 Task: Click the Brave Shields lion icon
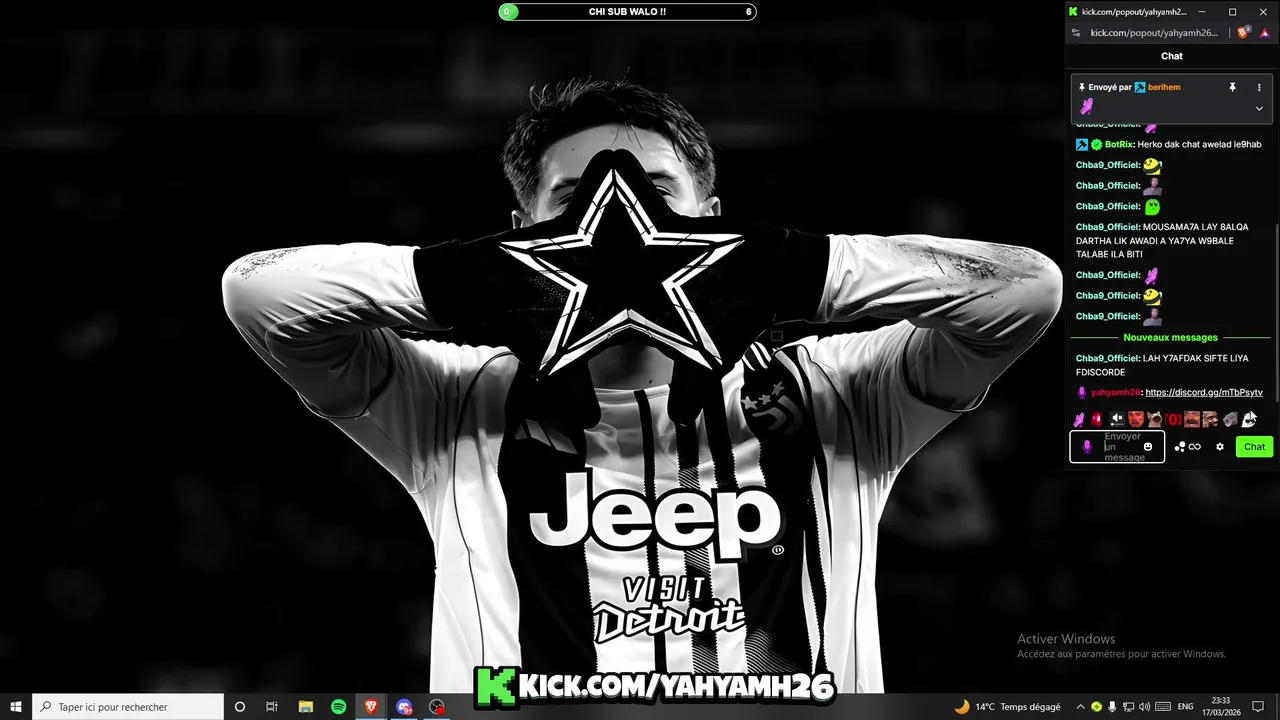[x=1244, y=33]
